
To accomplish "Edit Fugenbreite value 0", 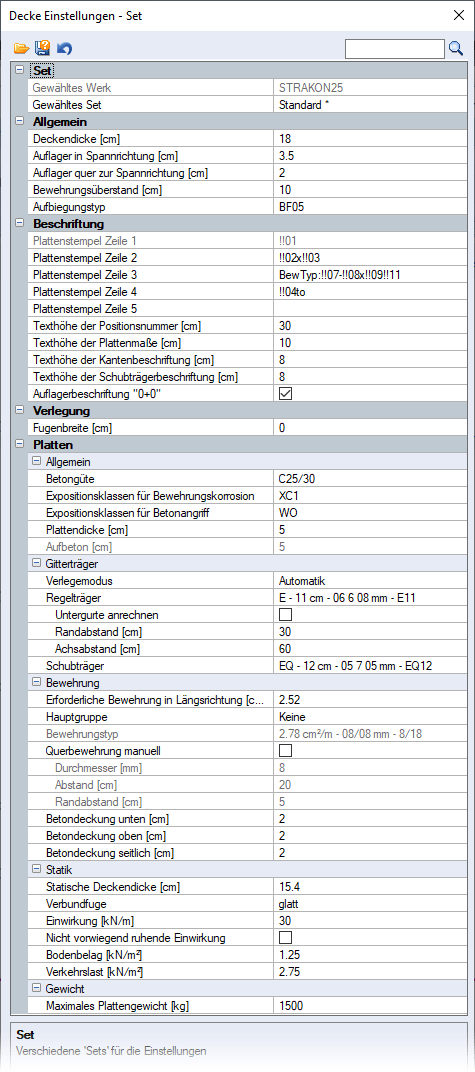I will click(x=368, y=428).
